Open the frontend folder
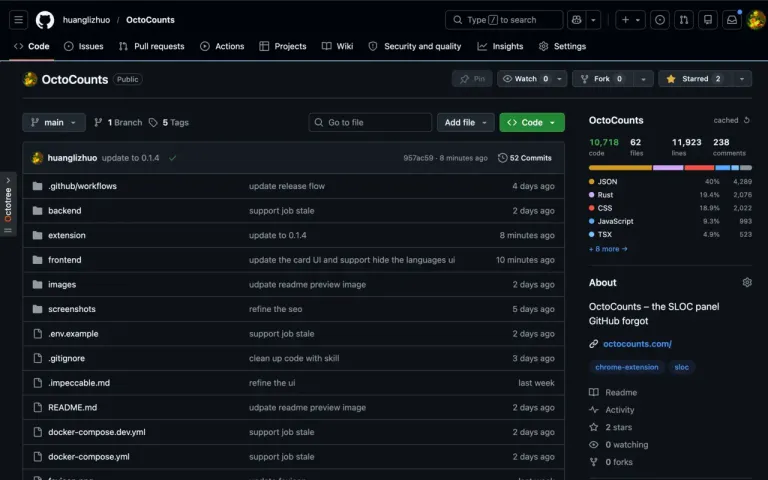 (65, 260)
